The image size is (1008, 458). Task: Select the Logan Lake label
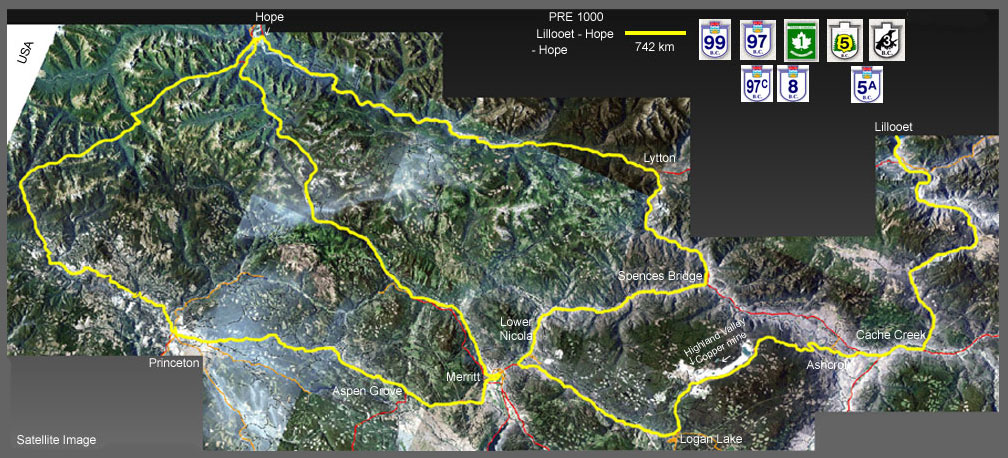710,439
